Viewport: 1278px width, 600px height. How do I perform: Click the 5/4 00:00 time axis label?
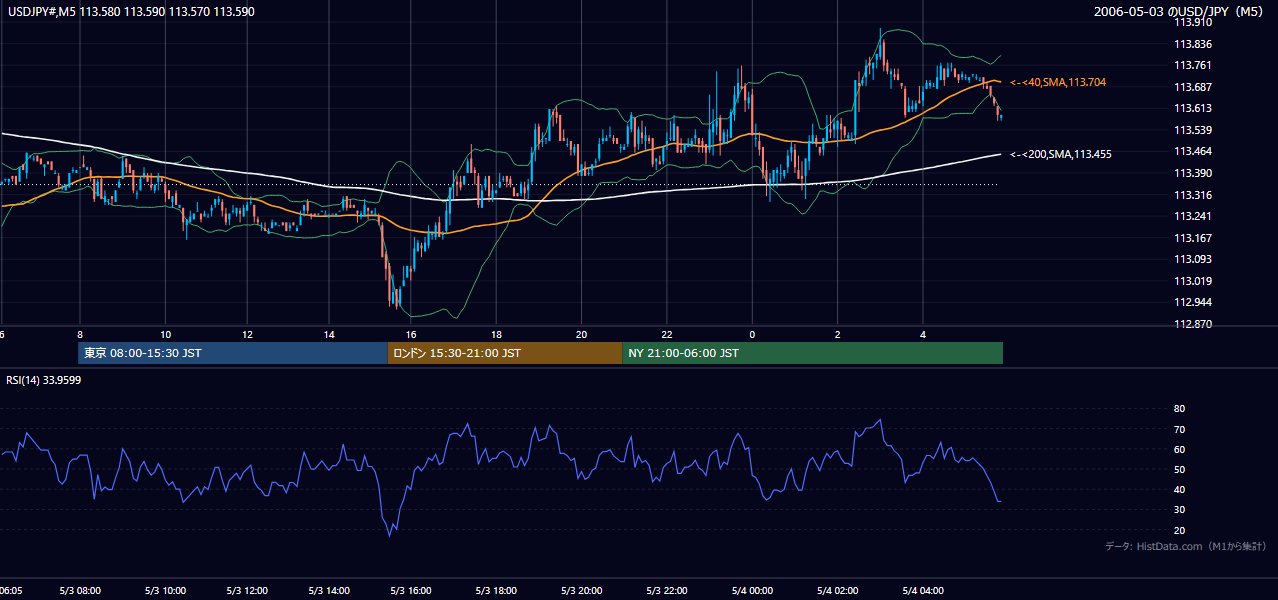point(754,591)
